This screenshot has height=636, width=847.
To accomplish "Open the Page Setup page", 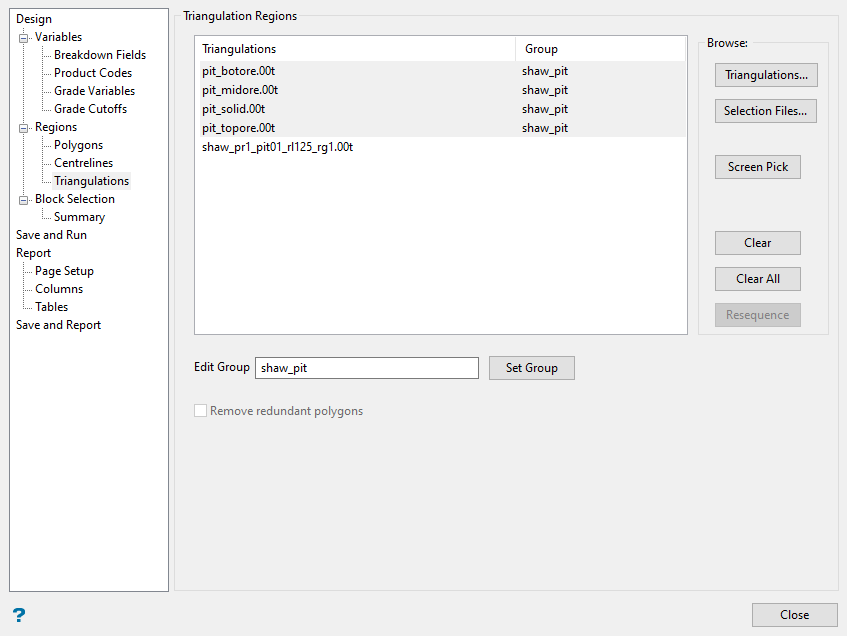I will coord(64,271).
